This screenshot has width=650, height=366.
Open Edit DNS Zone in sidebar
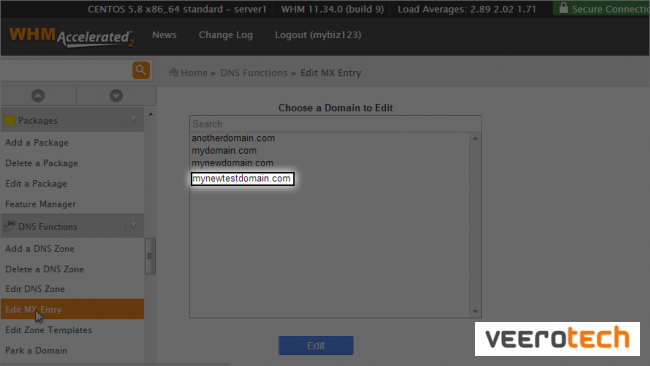pyautogui.click(x=35, y=289)
